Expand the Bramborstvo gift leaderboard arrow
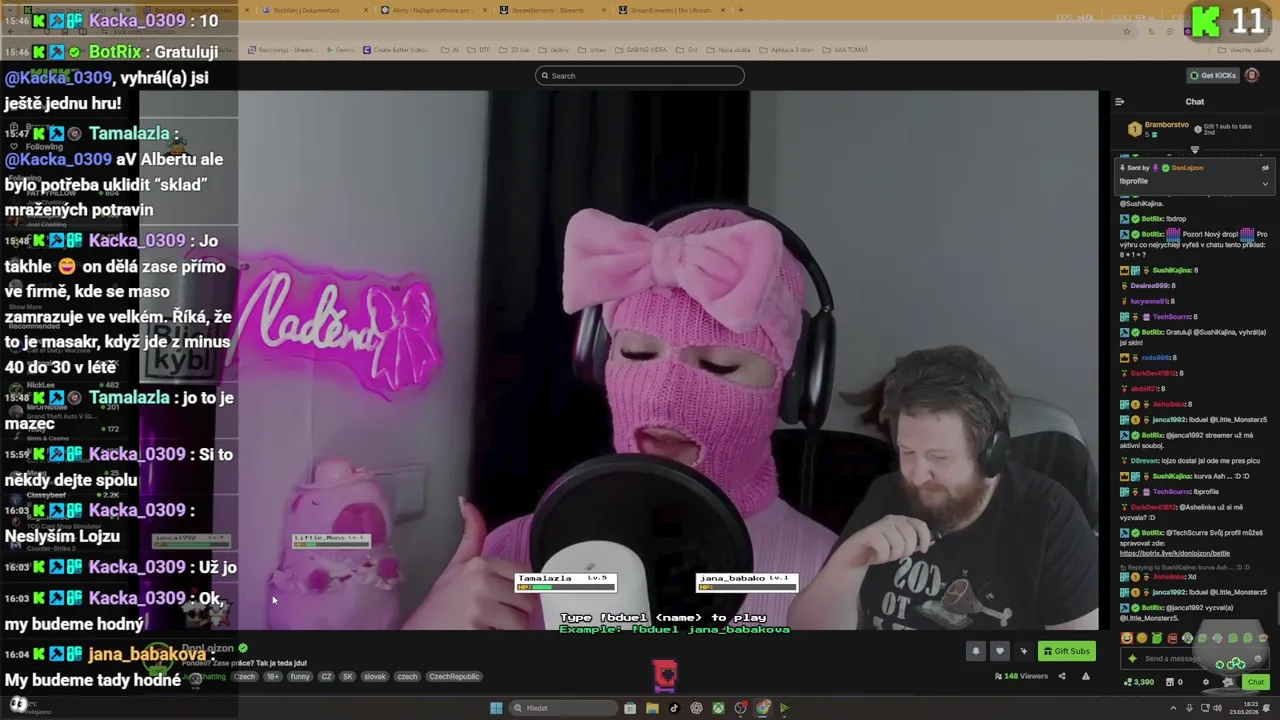This screenshot has width=1280, height=720. tap(1194, 150)
